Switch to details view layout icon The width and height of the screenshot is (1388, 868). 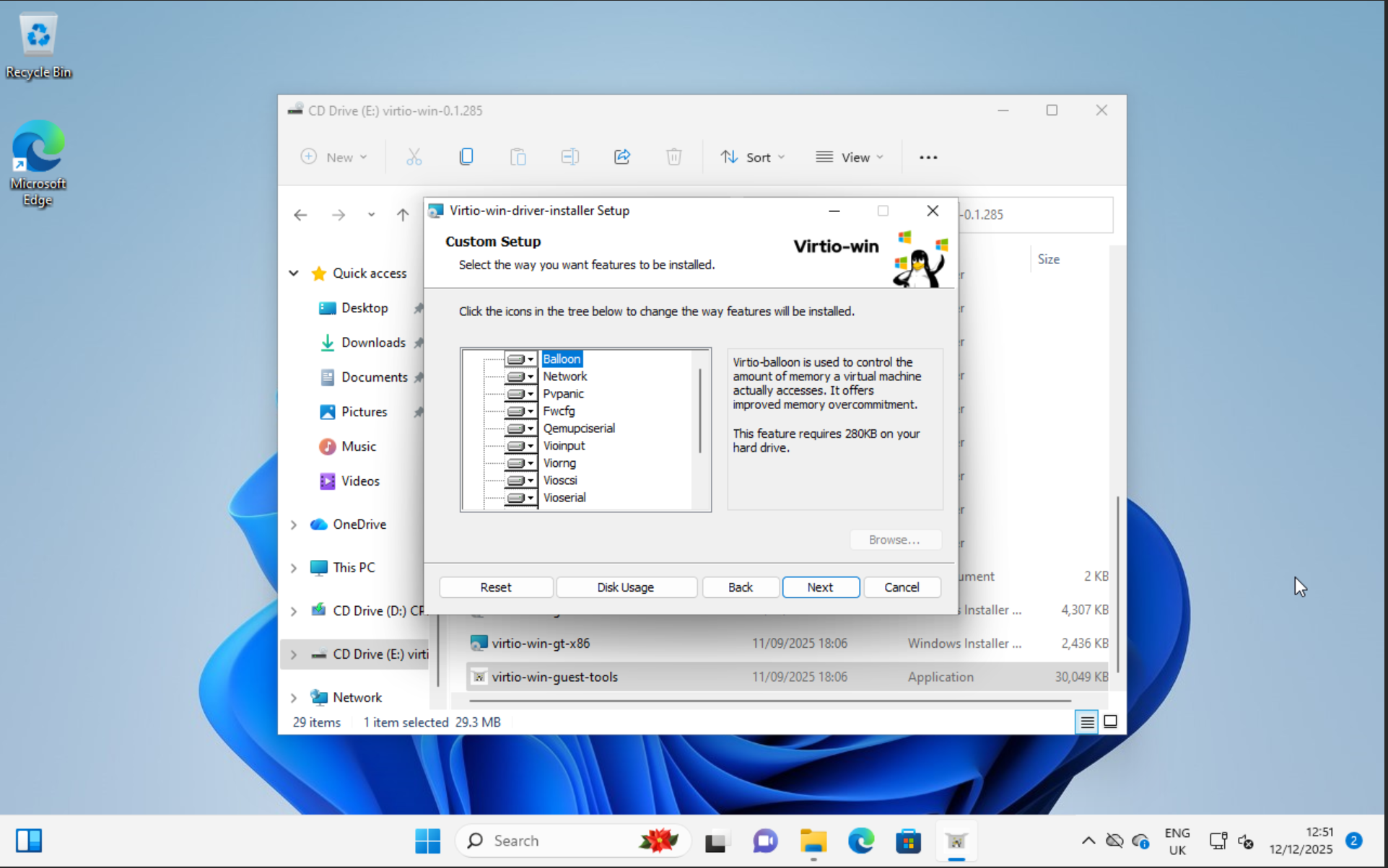pyautogui.click(x=1087, y=722)
